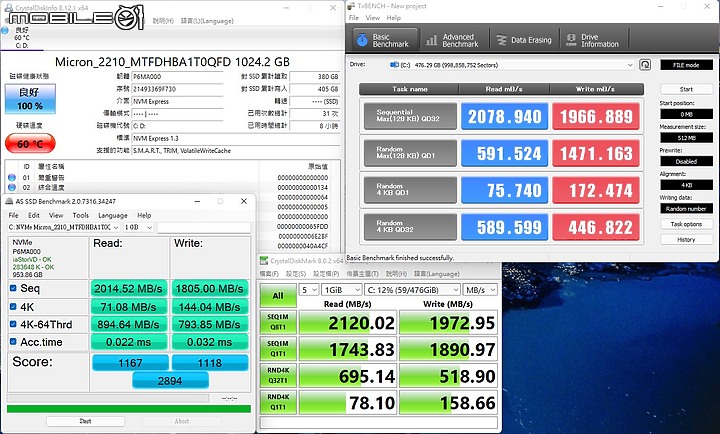This screenshot has width=720, height=434.
Task: Click TxBENCH History button
Action: [x=686, y=240]
